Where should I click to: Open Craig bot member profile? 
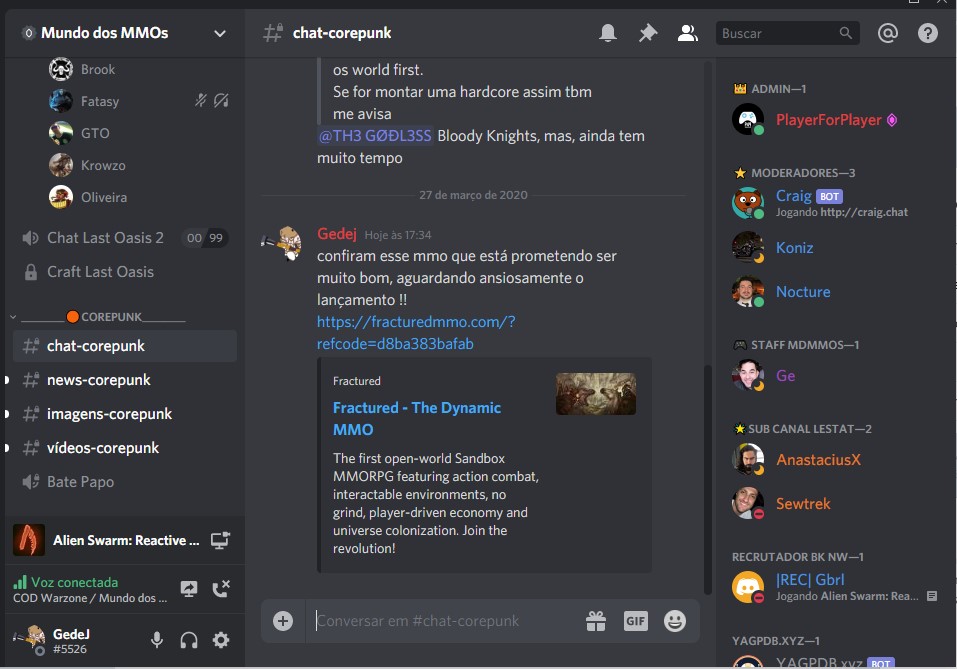coord(836,203)
